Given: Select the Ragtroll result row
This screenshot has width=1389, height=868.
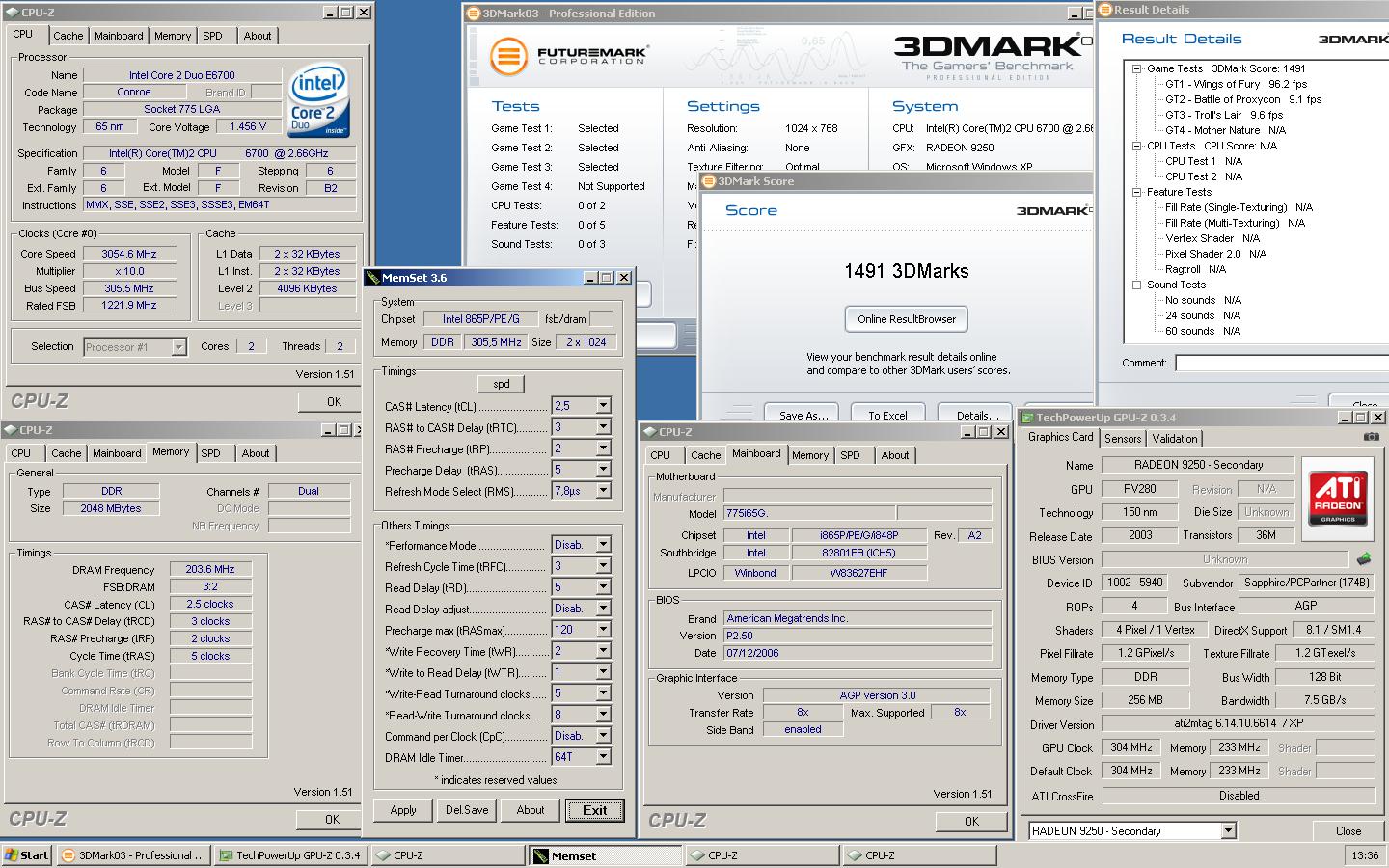Looking at the screenshot, I should (1195, 269).
